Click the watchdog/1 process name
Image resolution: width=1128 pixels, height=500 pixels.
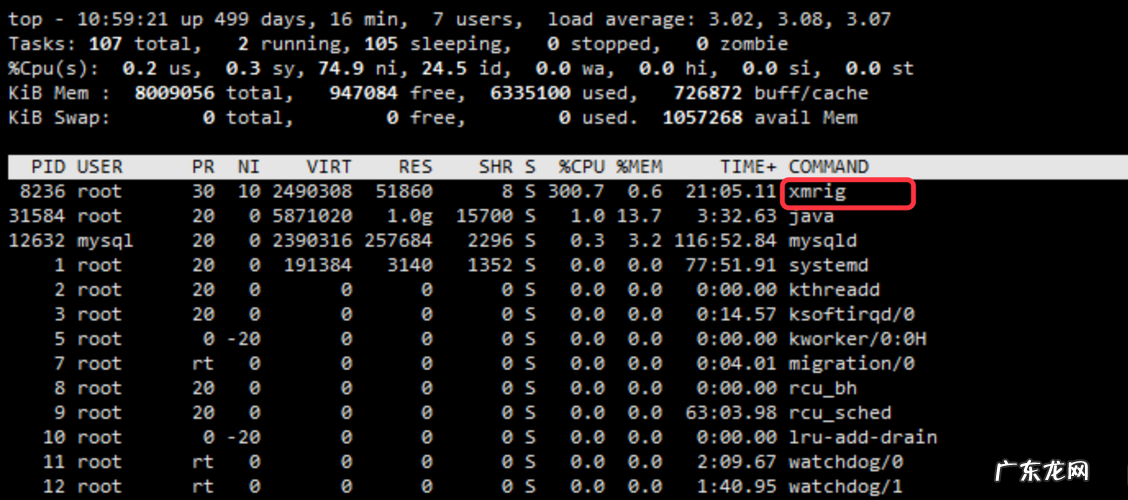pyautogui.click(x=846, y=487)
